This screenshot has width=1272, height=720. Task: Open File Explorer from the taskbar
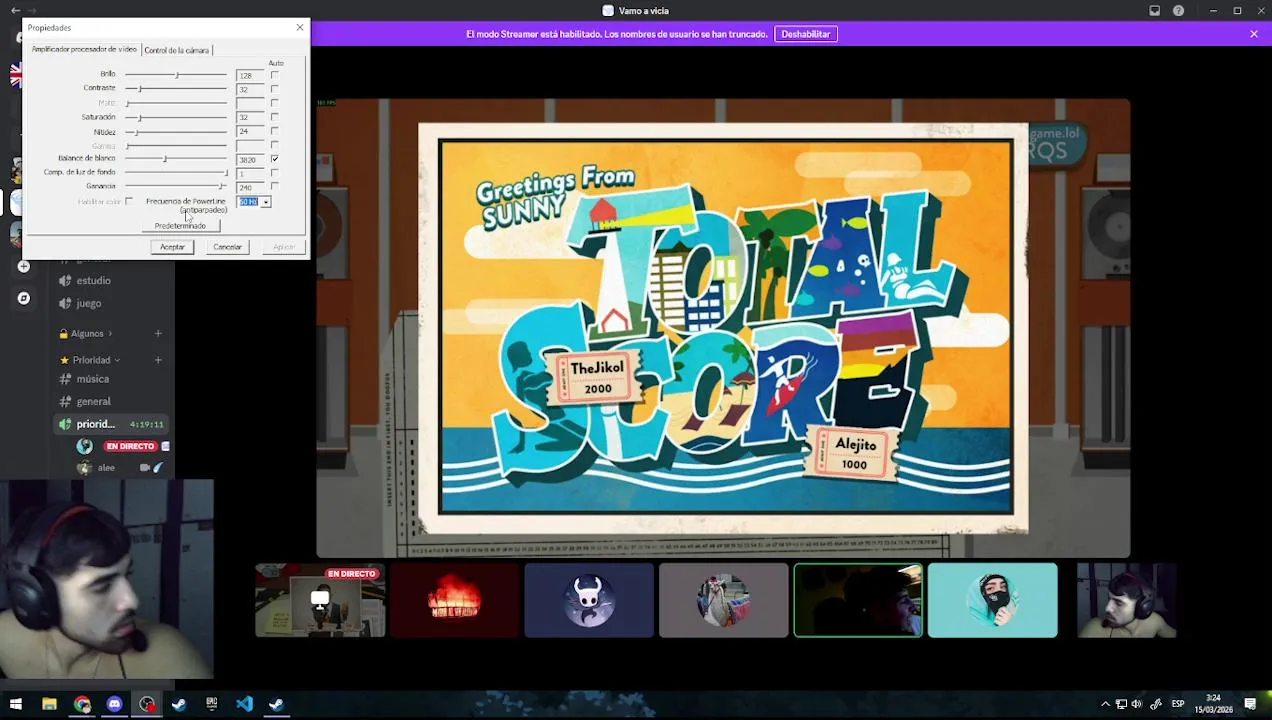point(49,704)
